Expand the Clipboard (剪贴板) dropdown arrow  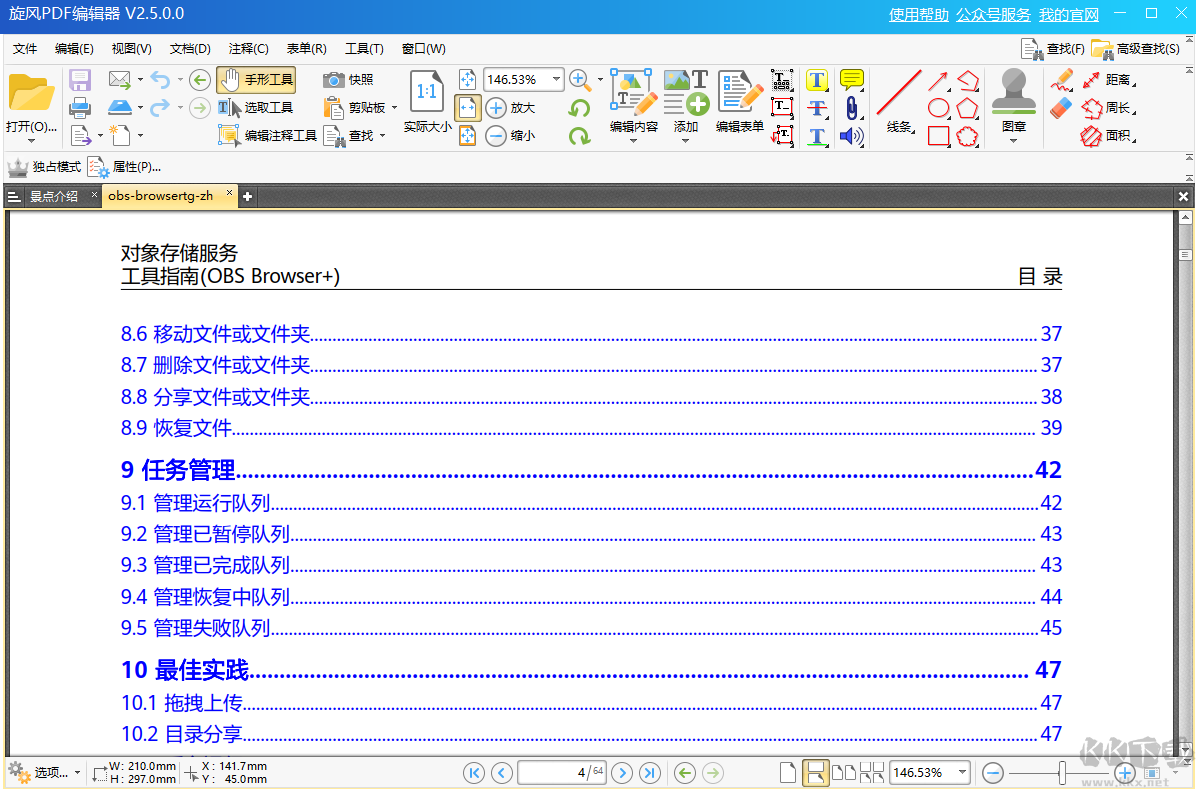pos(394,108)
